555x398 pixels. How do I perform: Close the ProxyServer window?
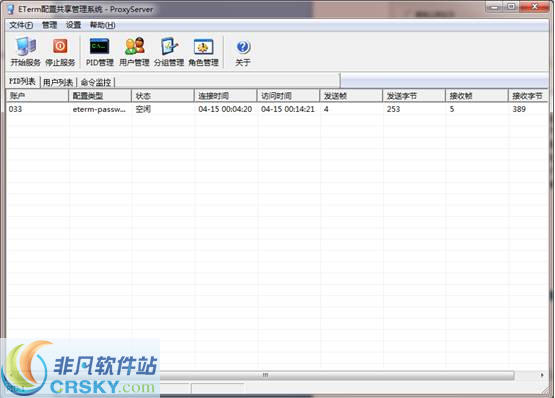(x=534, y=6)
